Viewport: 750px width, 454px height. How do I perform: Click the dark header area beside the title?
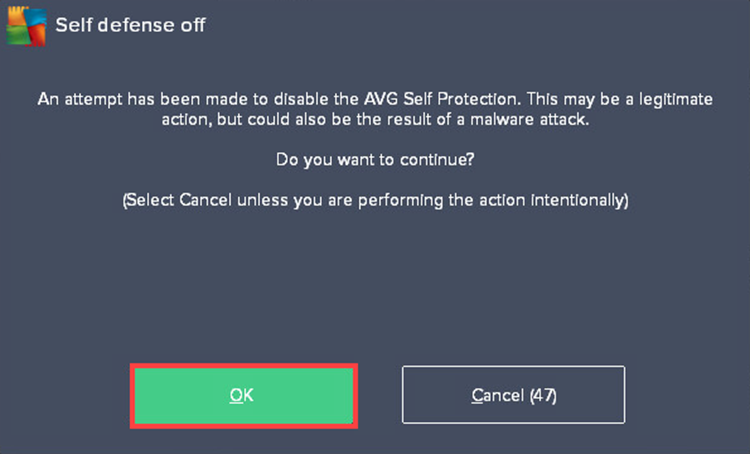click(478, 25)
